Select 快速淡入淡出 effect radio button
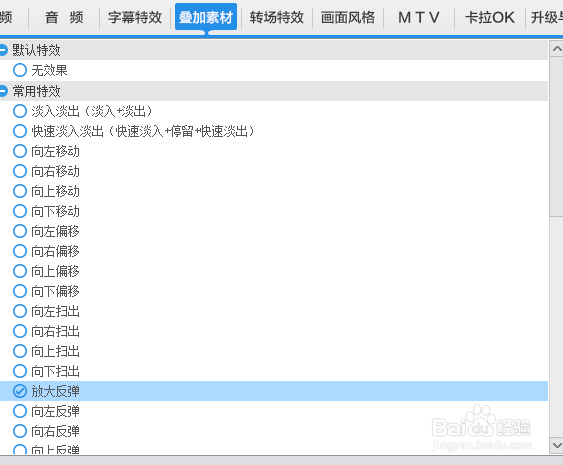This screenshot has height=465, width=563. (x=20, y=131)
